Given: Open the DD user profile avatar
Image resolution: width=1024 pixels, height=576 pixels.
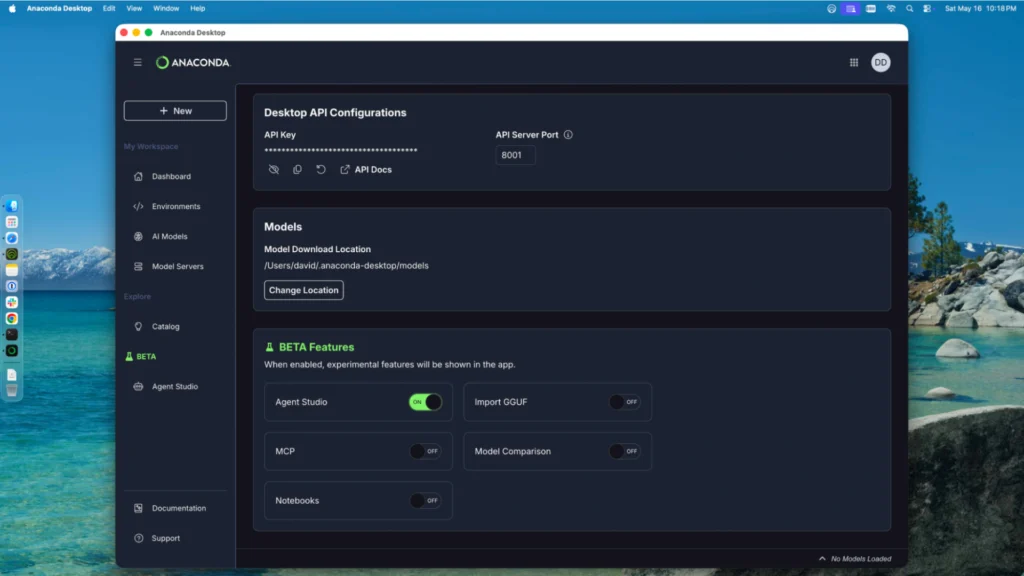Looking at the screenshot, I should pos(880,63).
